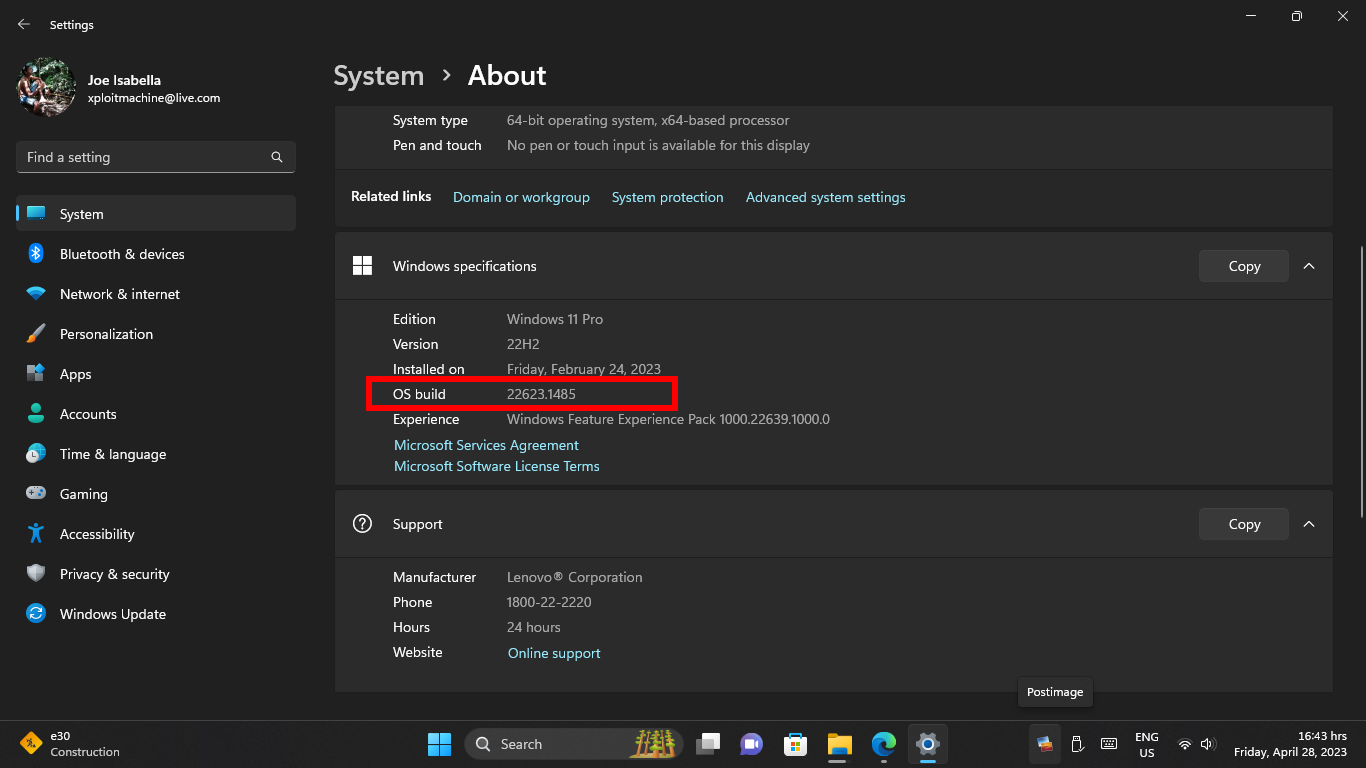The image size is (1366, 768).
Task: Launch Microsoft Edge from the taskbar
Action: (884, 744)
